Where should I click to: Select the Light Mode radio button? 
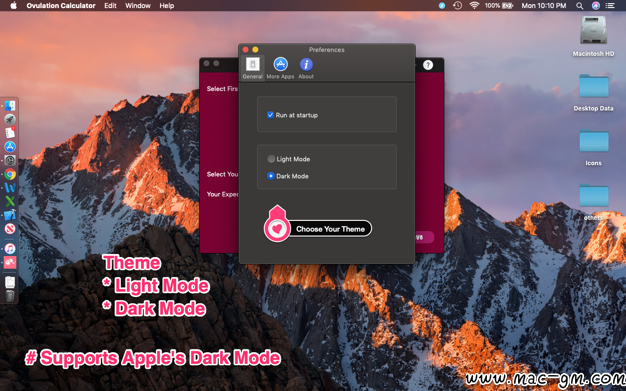(x=271, y=159)
